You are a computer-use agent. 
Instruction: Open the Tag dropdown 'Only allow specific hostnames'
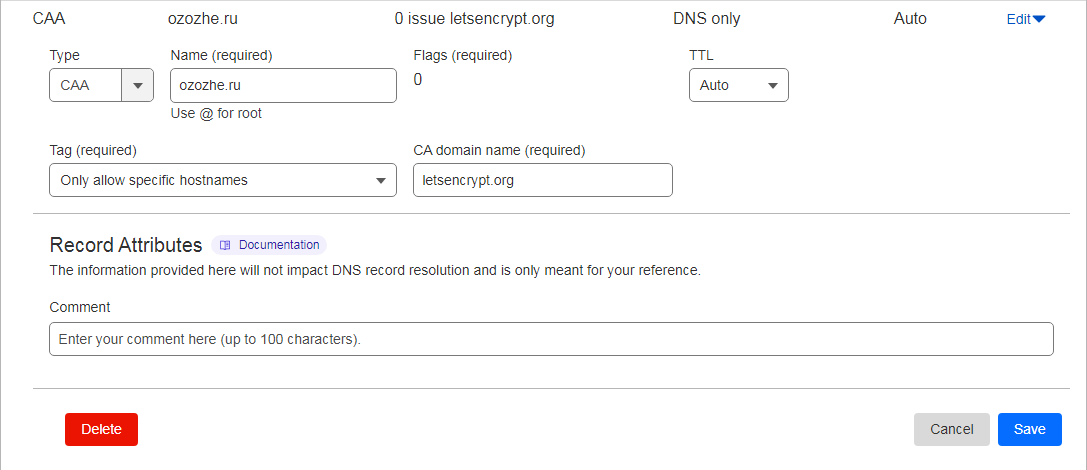pos(222,181)
